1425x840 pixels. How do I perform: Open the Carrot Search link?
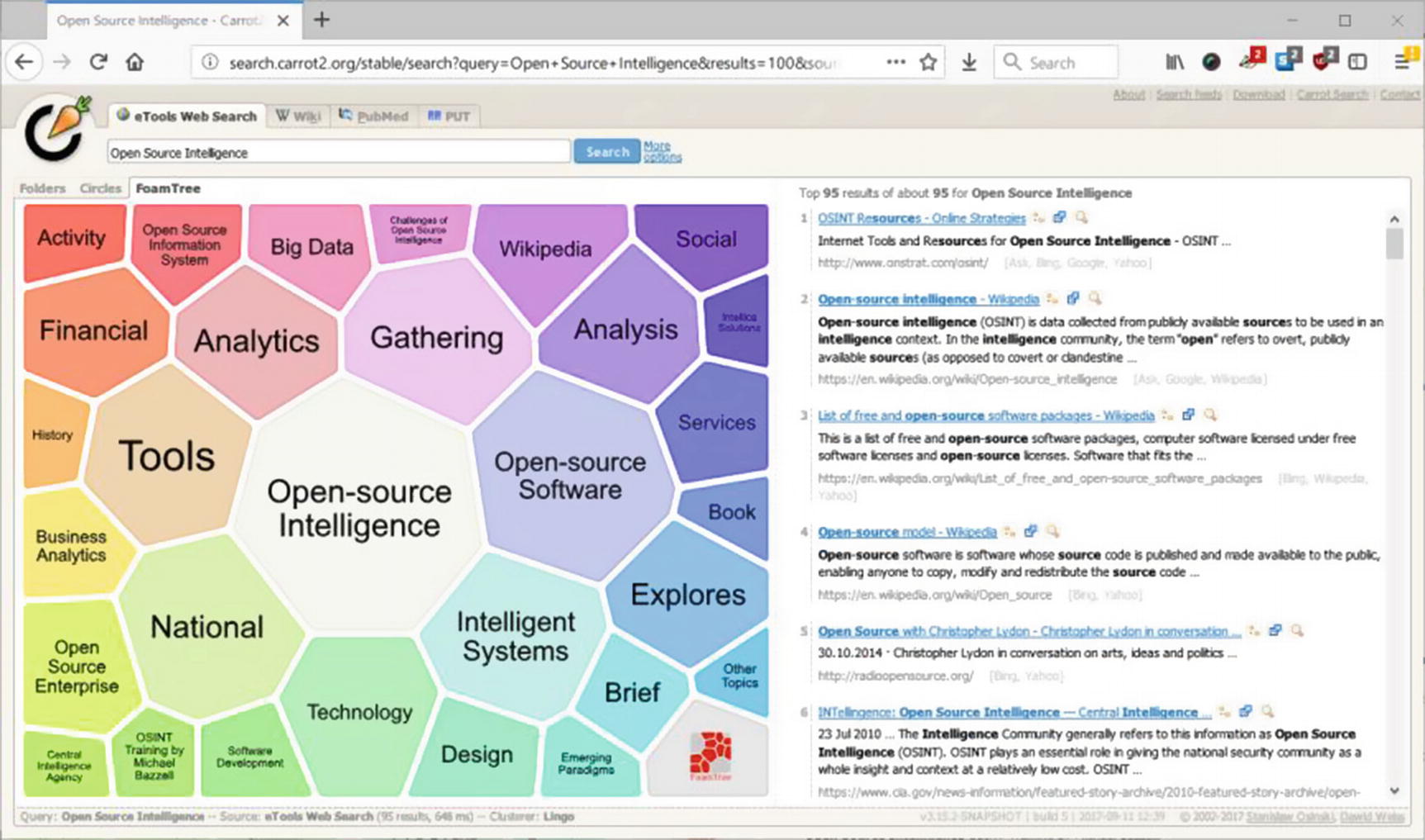click(1332, 94)
